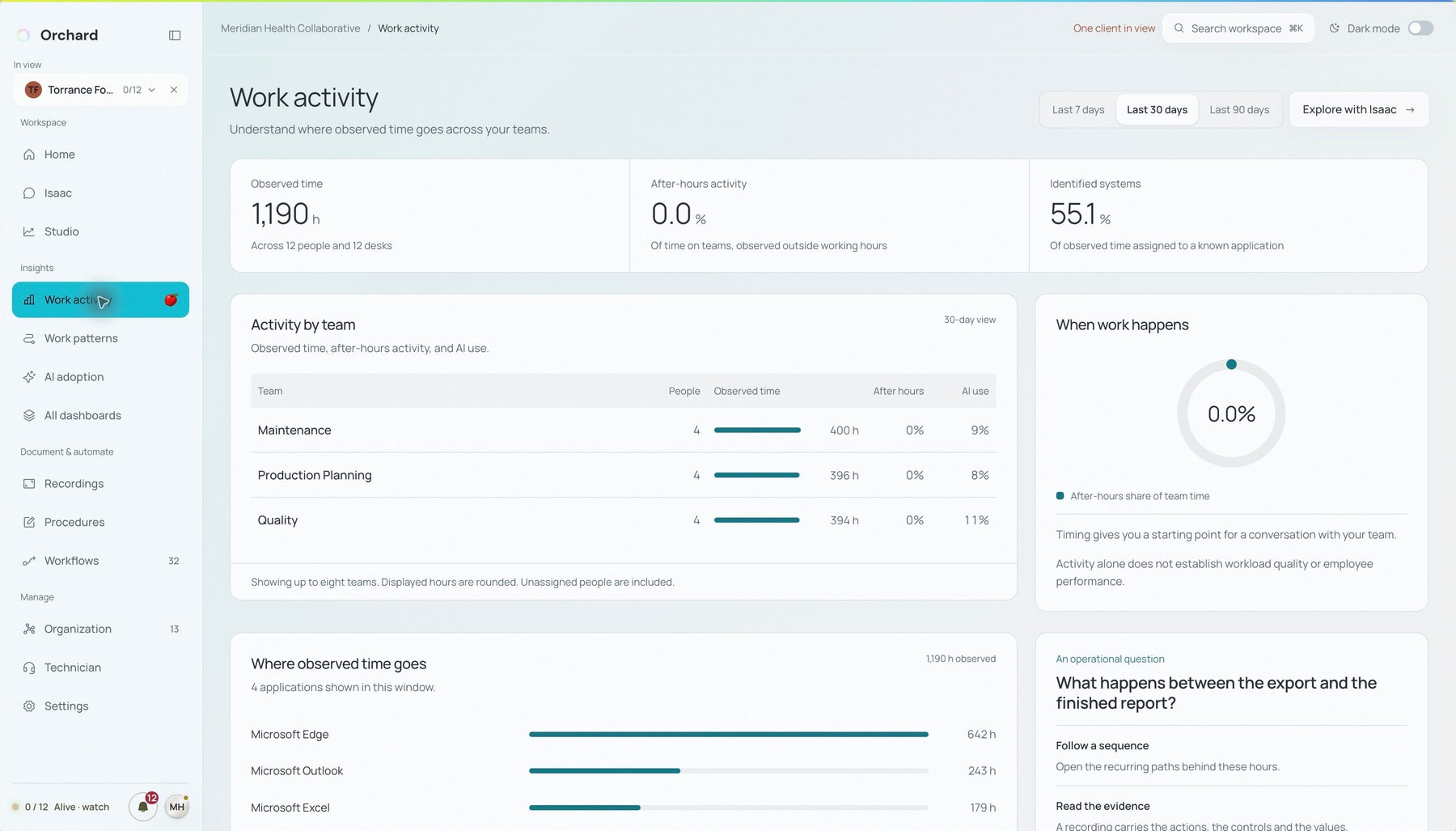Open AI adoption via the sparkle icon
The width and height of the screenshot is (1456, 831).
click(x=29, y=377)
